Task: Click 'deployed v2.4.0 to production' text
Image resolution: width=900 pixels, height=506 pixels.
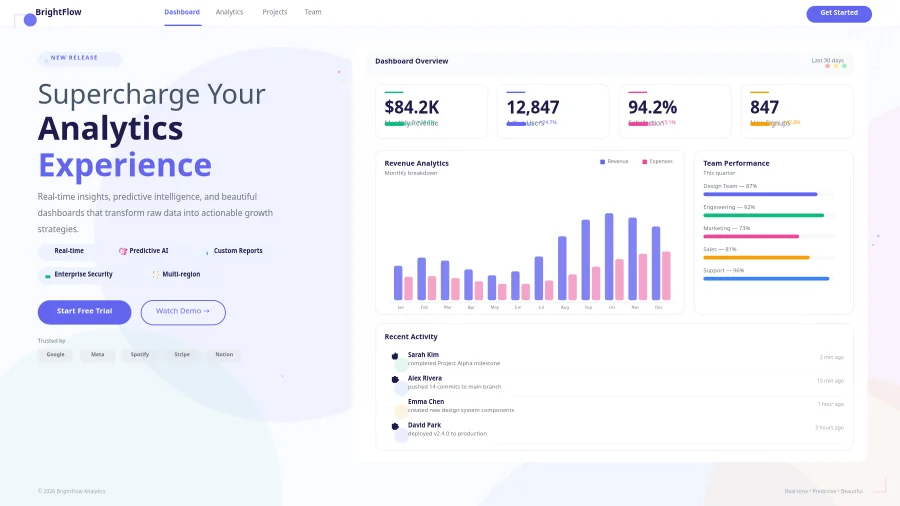Action: click(x=447, y=434)
